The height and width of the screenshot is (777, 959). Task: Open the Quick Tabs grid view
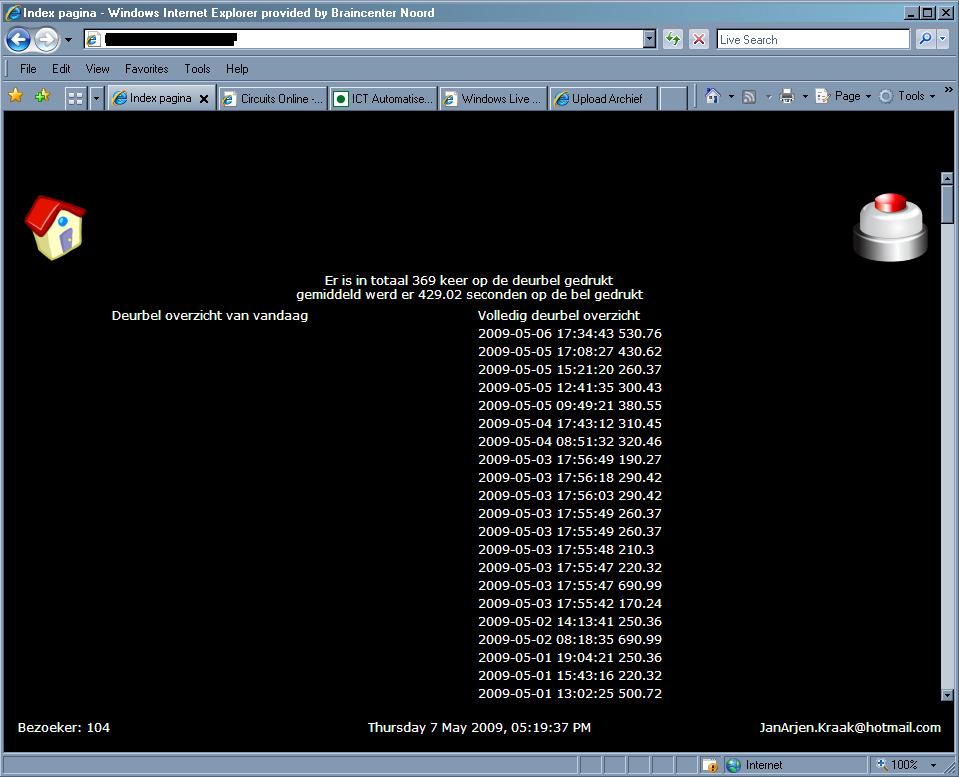point(75,98)
